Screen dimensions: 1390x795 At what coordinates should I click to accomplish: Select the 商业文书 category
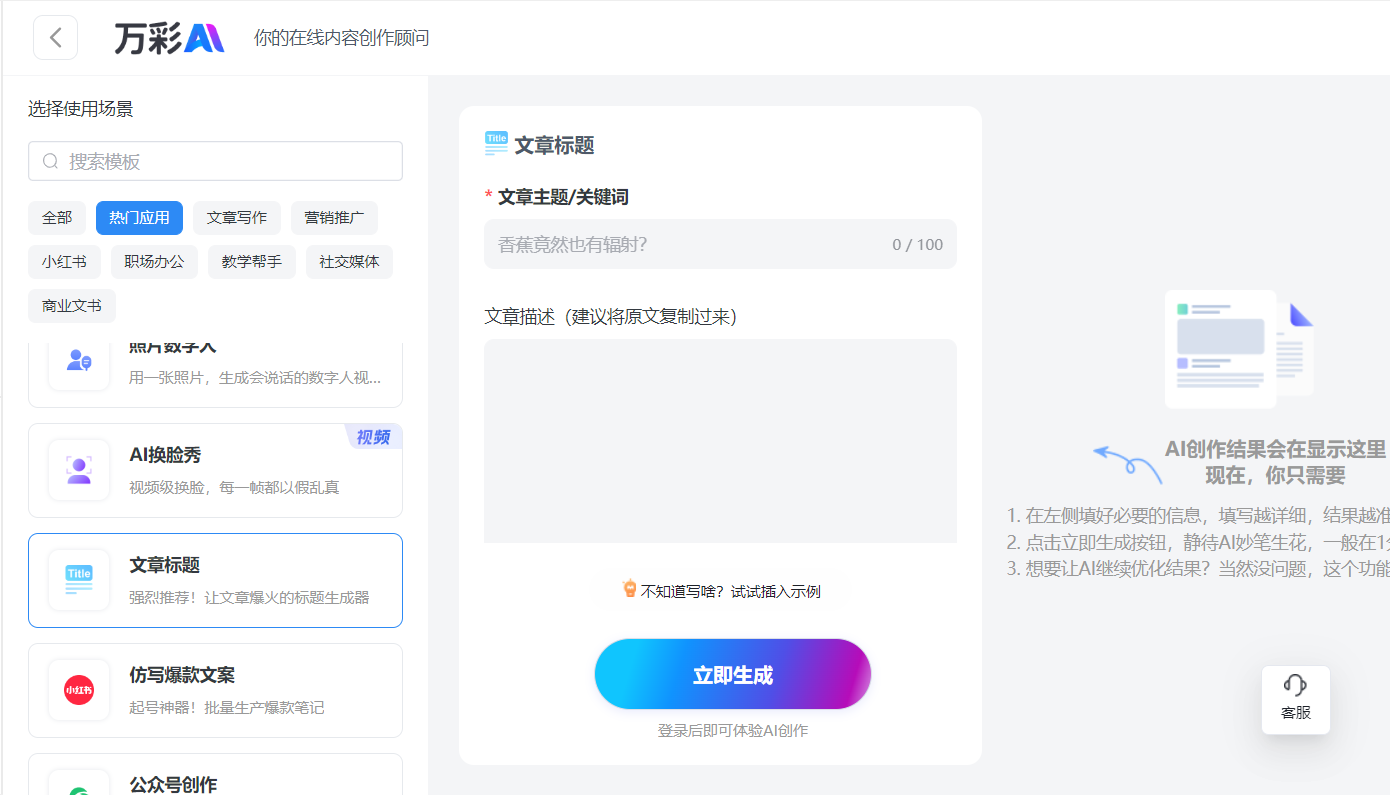(72, 306)
